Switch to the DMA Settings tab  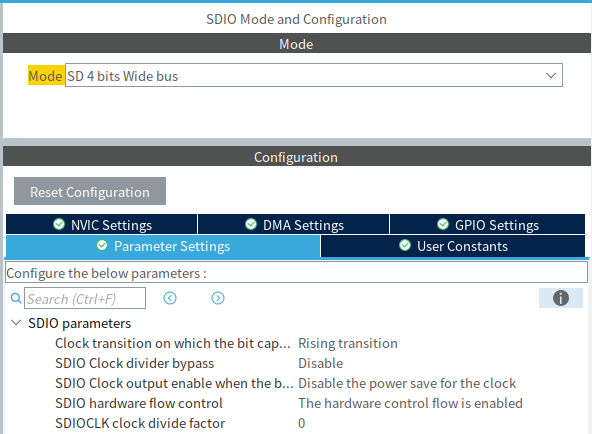click(293, 225)
